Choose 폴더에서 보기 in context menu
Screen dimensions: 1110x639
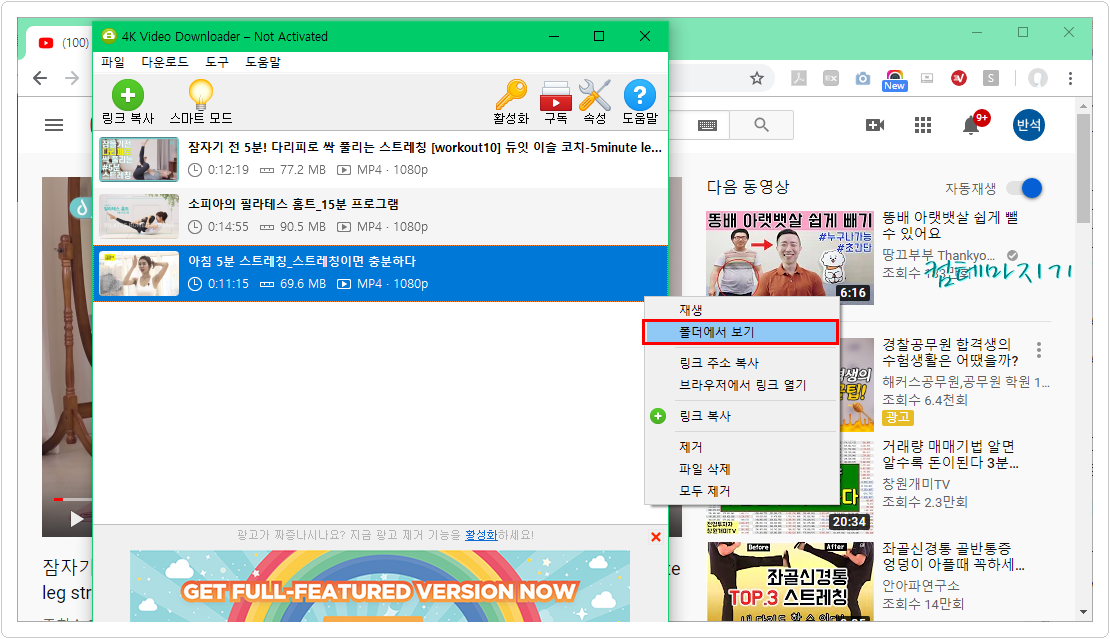tap(740, 332)
